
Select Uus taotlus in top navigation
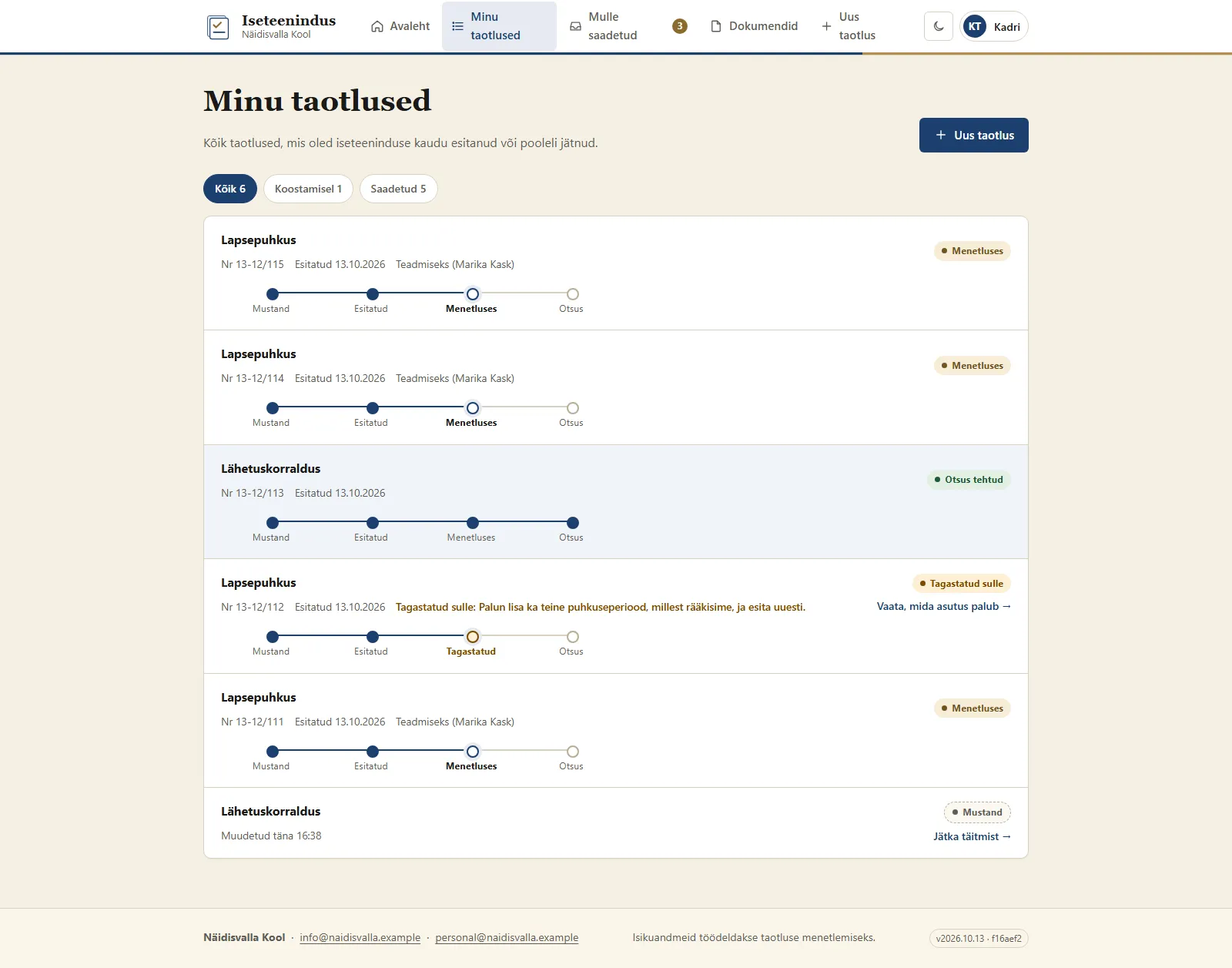[x=849, y=26]
